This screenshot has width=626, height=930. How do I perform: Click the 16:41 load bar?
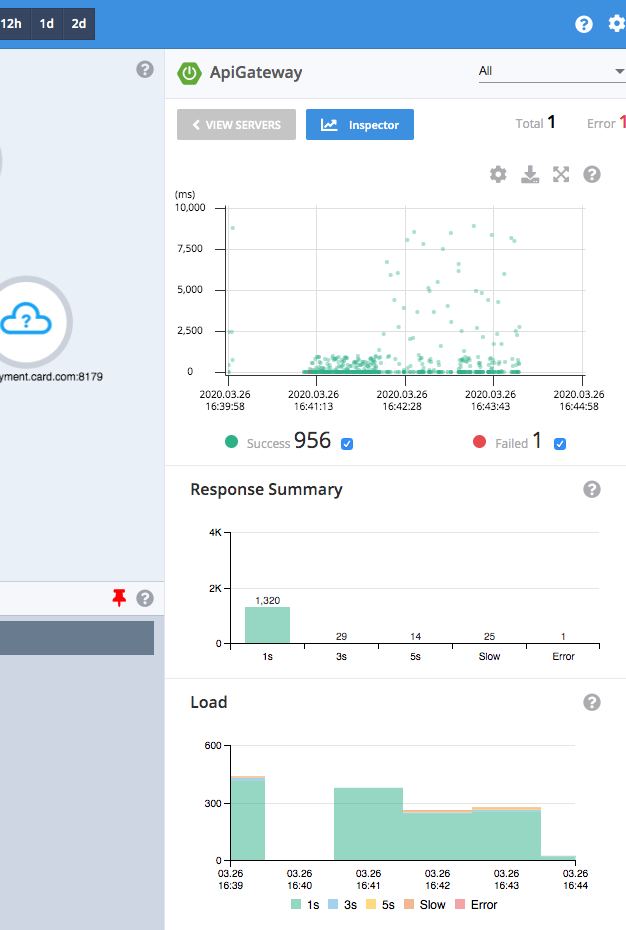pyautogui.click(x=368, y=824)
